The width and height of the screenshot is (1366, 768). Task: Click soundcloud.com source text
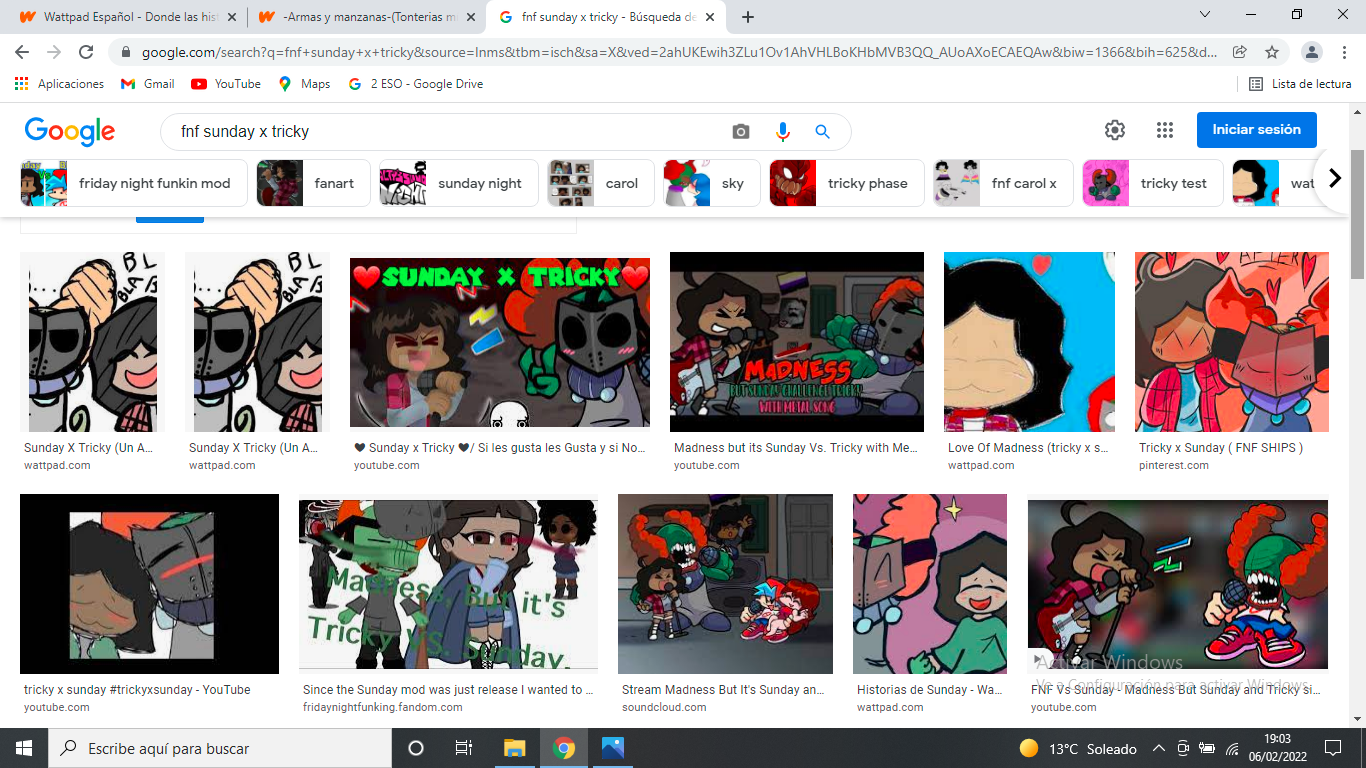tap(664, 707)
